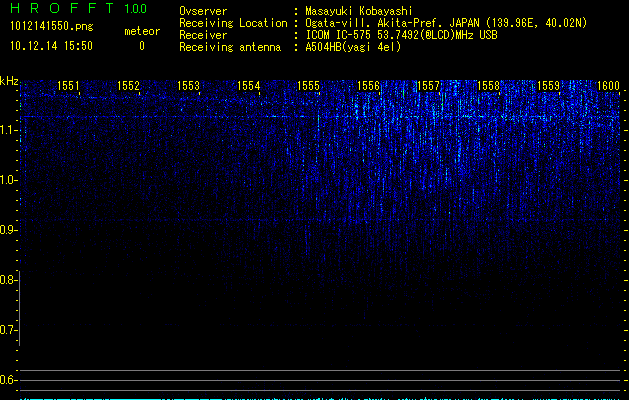Screen dimensions: 629x400
Task: Select the 1.1 kHz axis label
Action: click(9, 130)
